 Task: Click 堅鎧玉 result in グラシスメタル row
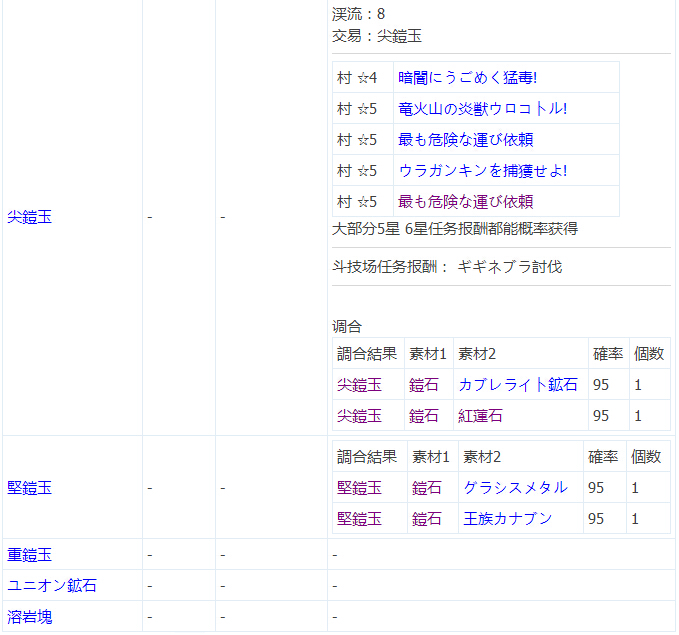[x=359, y=488]
